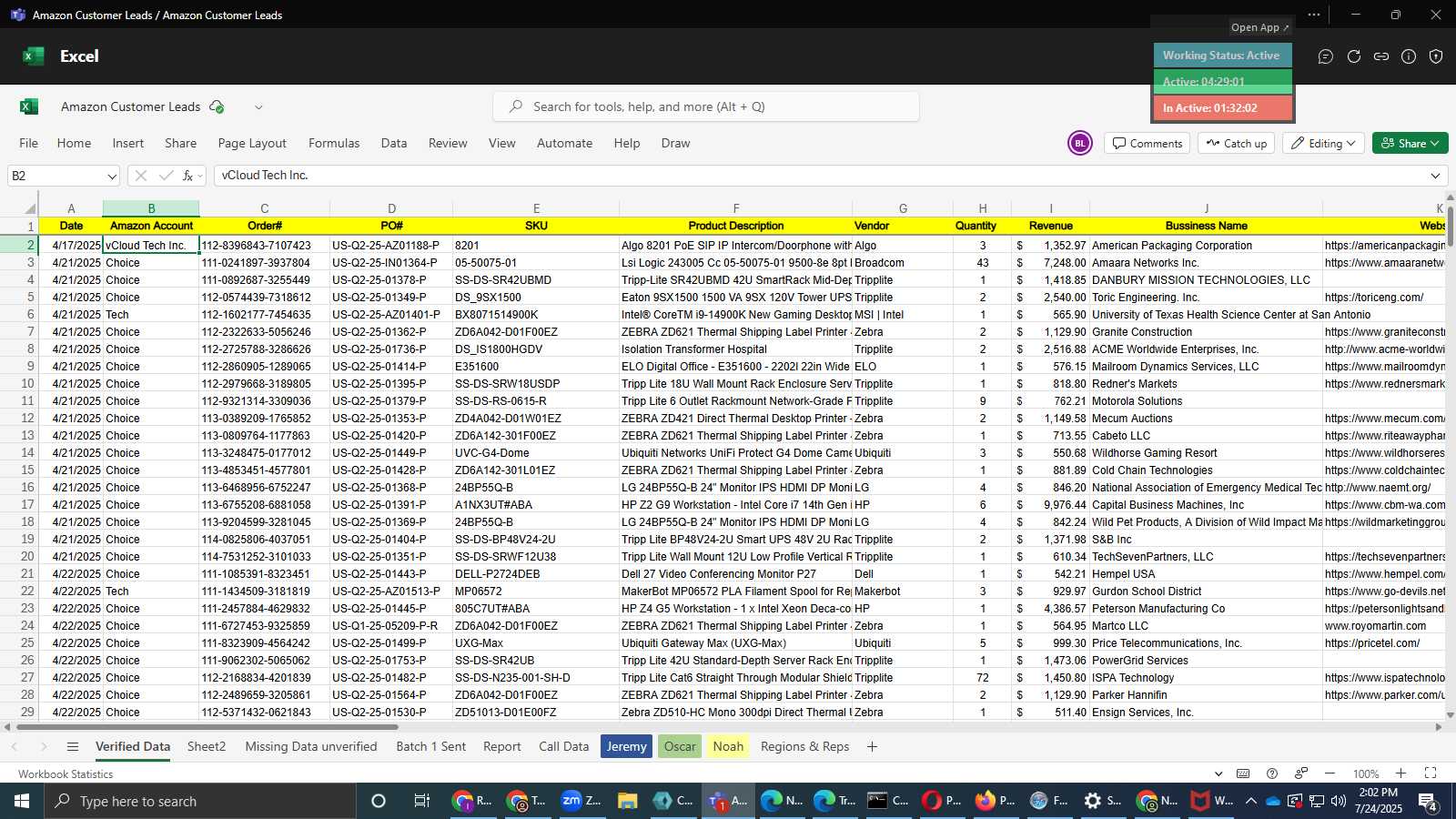Copy link to tab icon
Image resolution: width=1456 pixels, height=819 pixels.
(x=1381, y=56)
